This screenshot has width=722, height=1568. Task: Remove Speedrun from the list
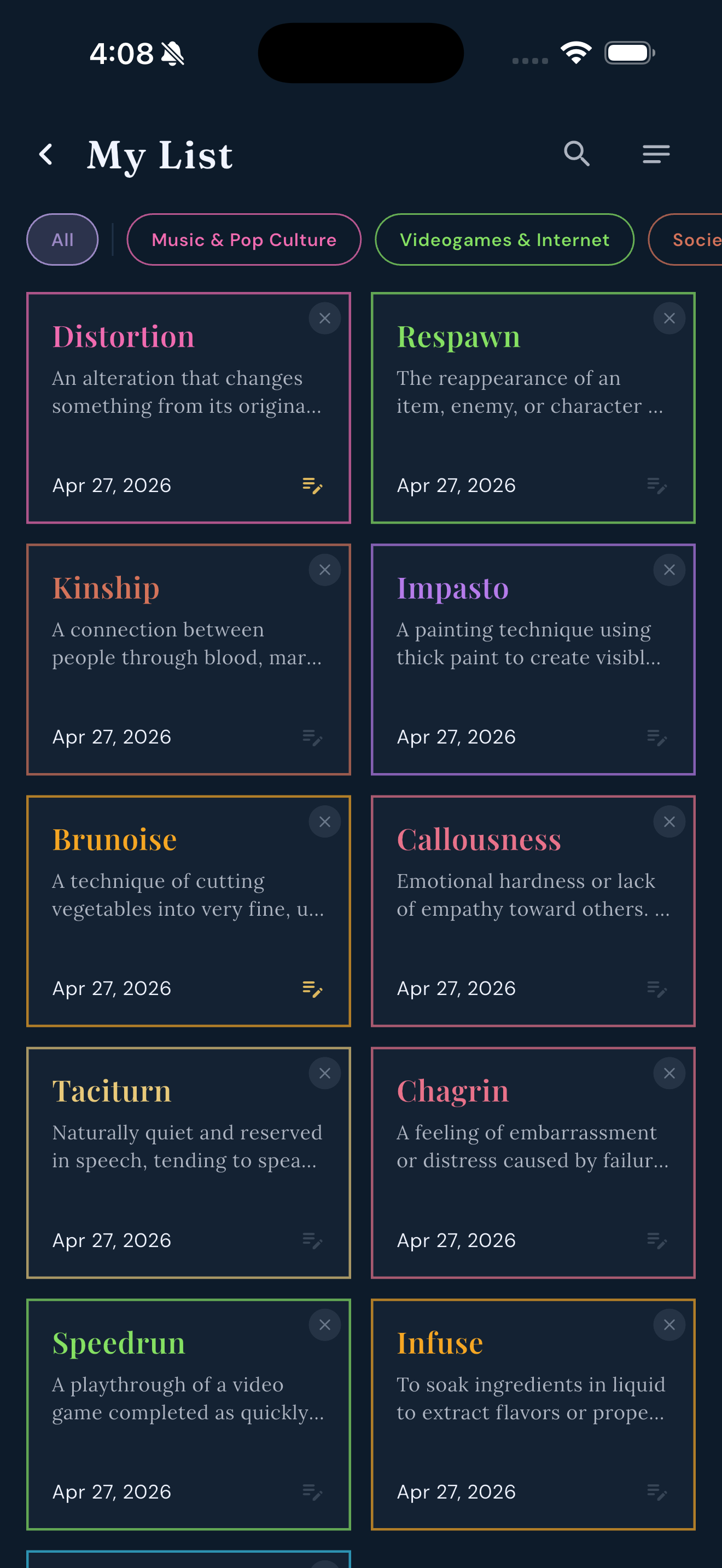324,1325
